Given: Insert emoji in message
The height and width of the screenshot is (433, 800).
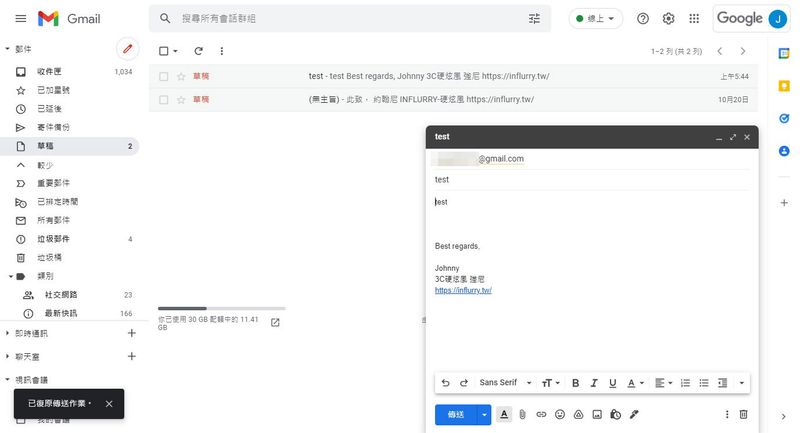Looking at the screenshot, I should pos(560,415).
